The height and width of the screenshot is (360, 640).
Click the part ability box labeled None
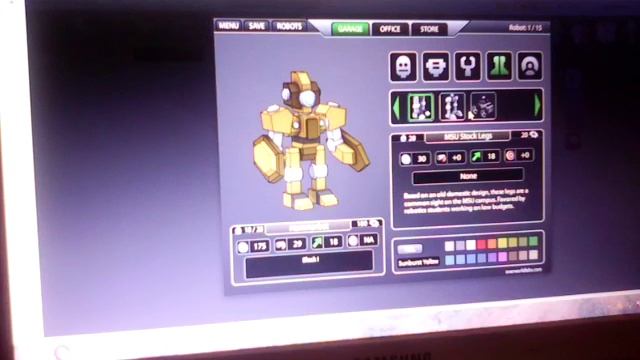pyautogui.click(x=468, y=176)
